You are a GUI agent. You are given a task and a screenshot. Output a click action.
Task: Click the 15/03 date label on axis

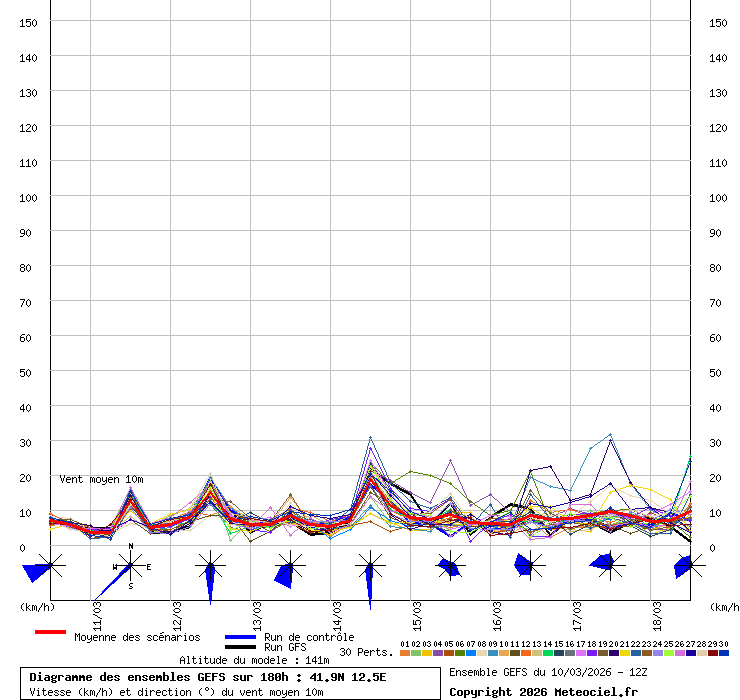coord(415,610)
